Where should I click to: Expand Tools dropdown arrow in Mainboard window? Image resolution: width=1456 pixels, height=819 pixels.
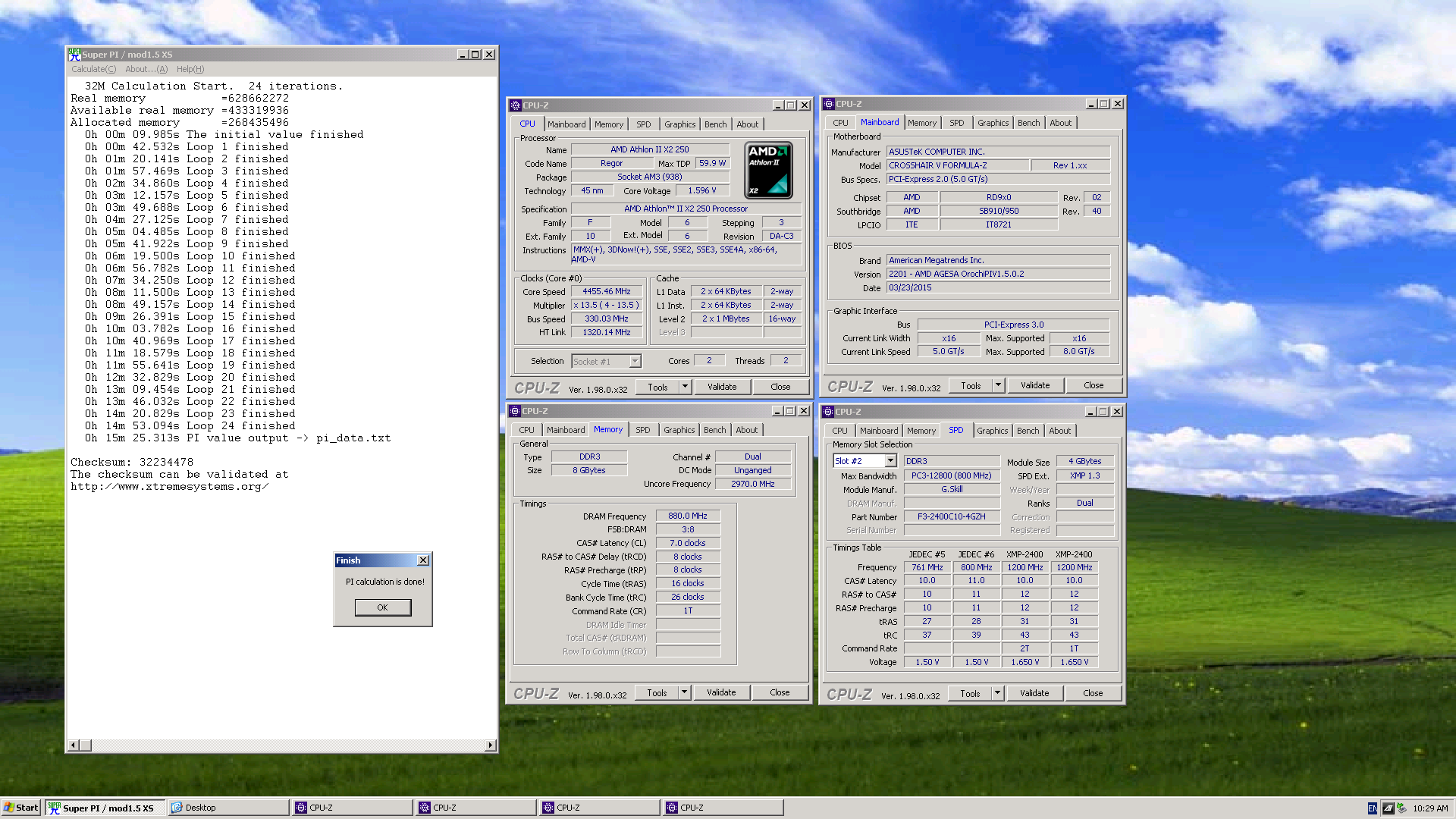998,385
